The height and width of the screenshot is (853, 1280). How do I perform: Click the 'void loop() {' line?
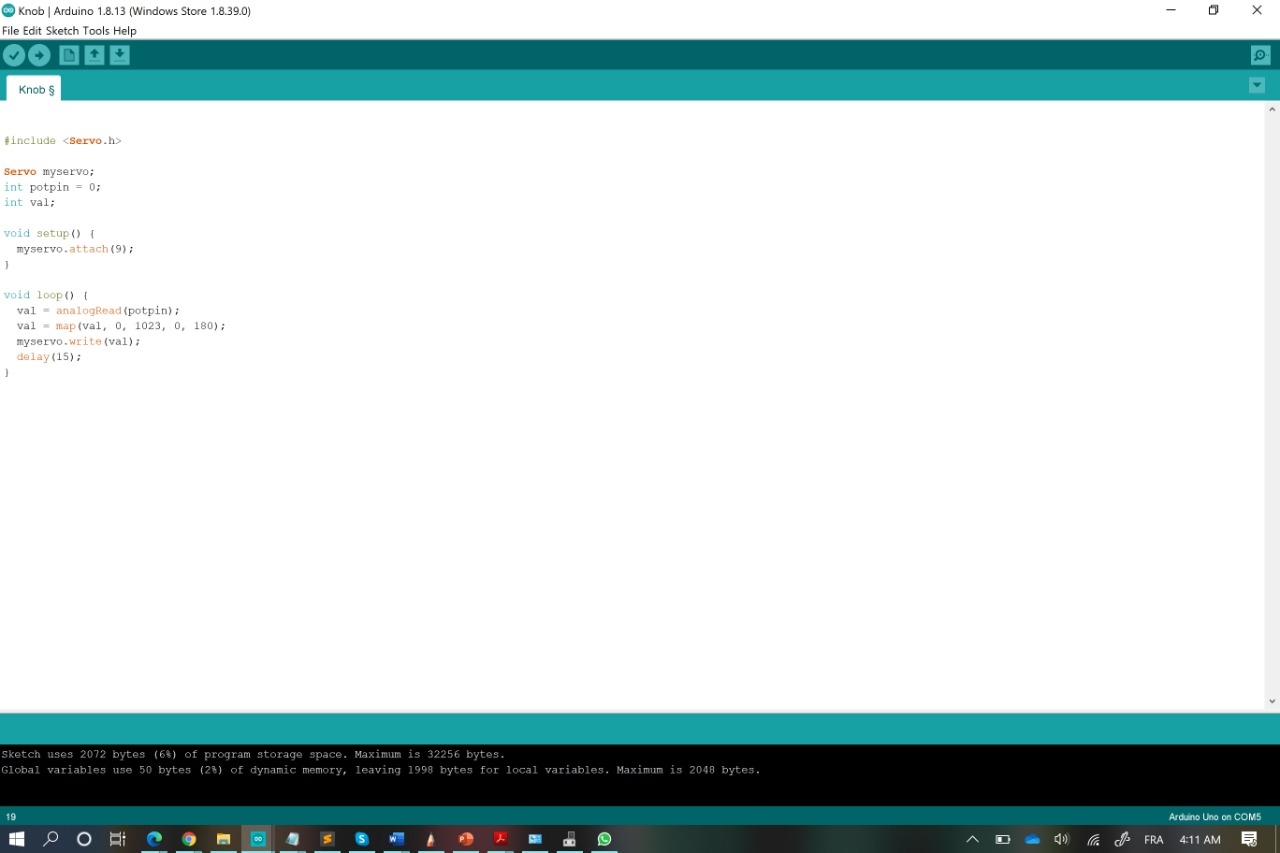46,295
